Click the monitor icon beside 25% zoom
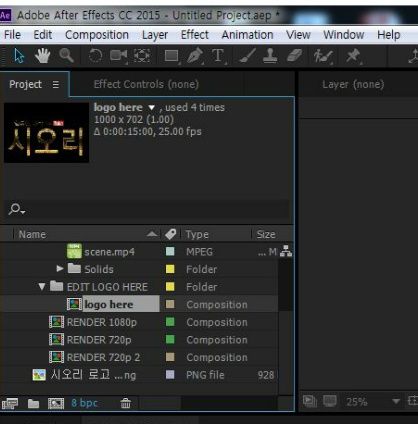The height and width of the screenshot is (424, 418). pos(330,401)
